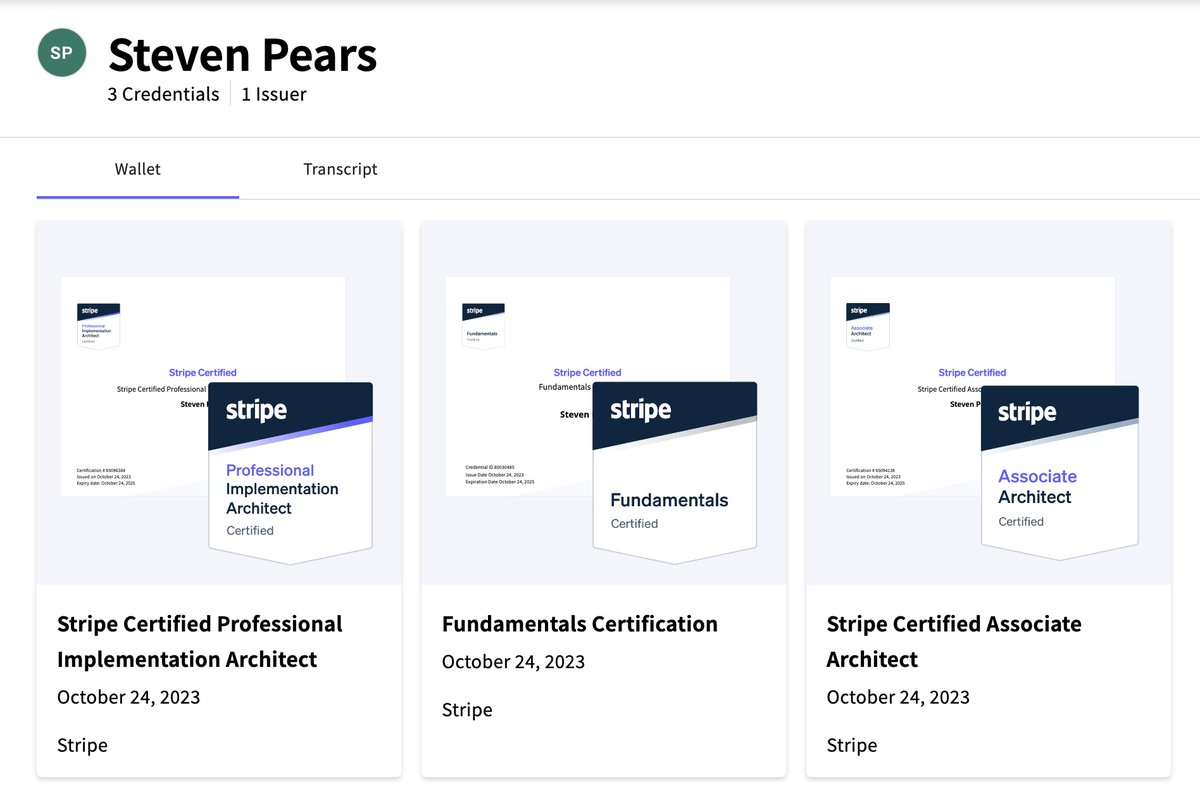
Task: Open Stripe Certified Professional Implementation Architect title
Action: 200,642
